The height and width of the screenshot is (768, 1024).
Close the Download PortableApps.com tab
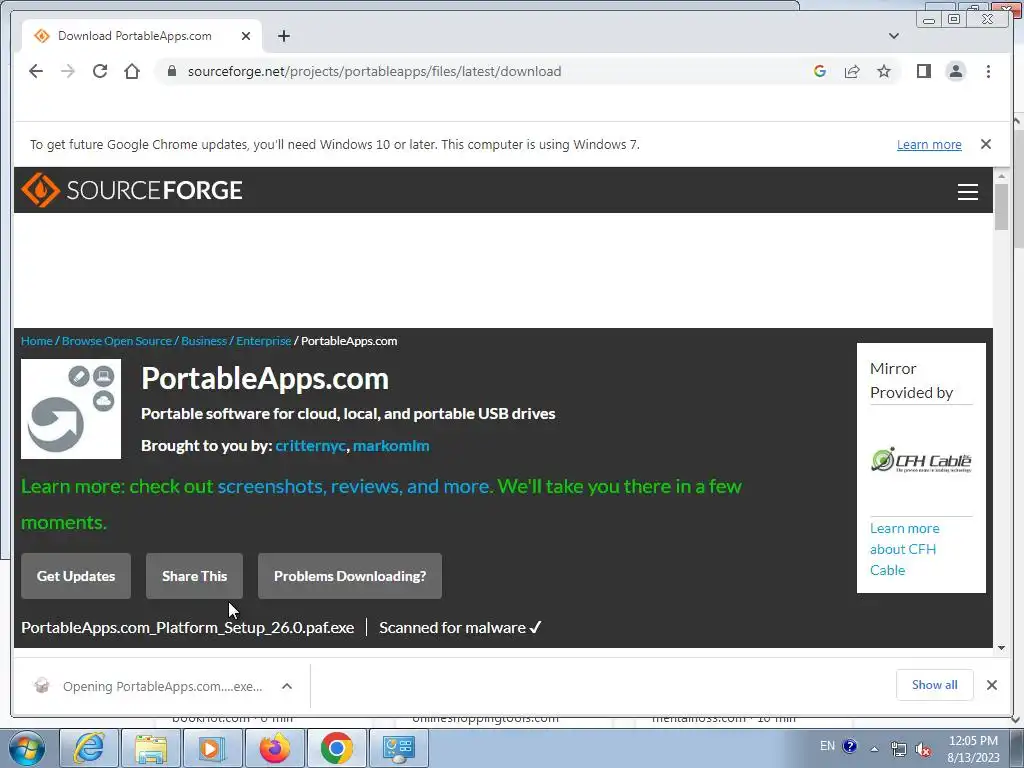tap(246, 36)
